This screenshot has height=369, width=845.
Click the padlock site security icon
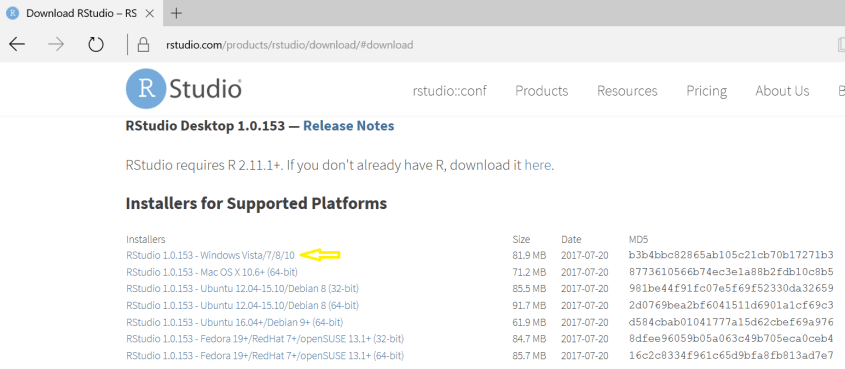143,45
